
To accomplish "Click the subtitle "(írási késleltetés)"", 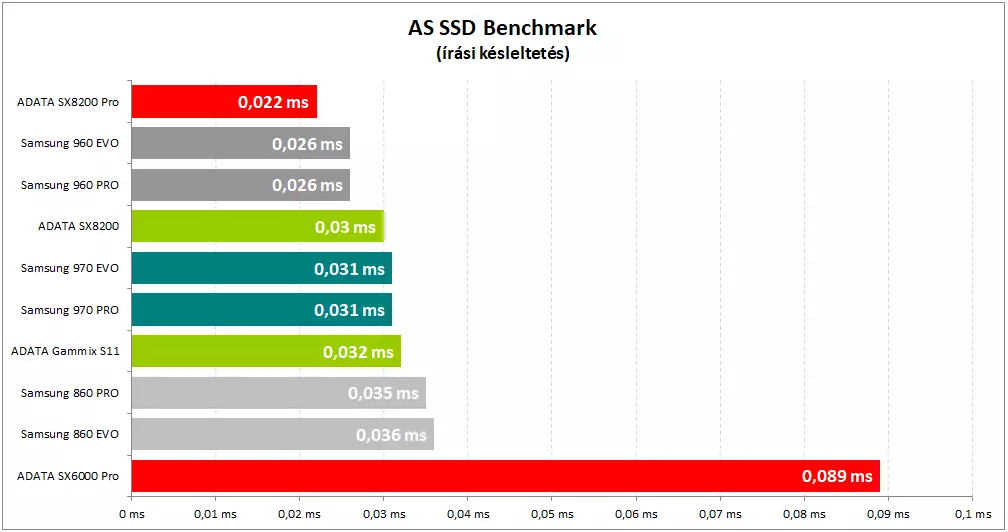I will click(503, 53).
